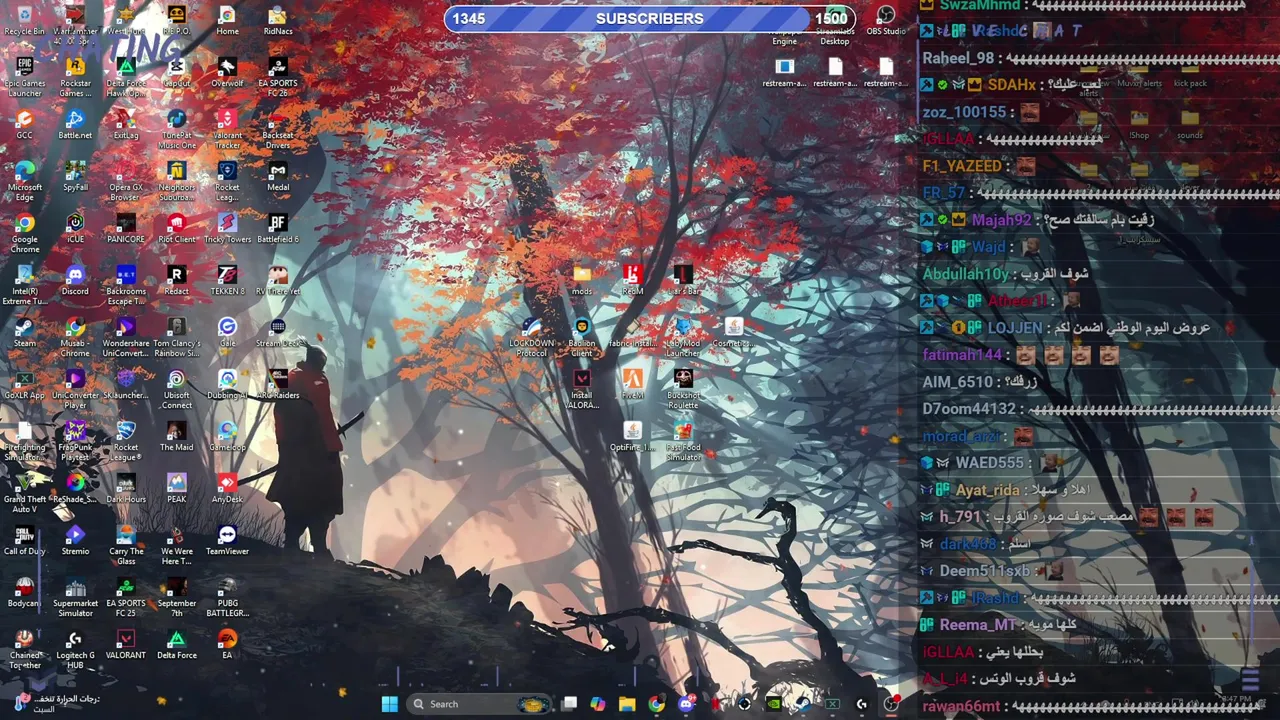Select the PEAK desktop icon
Image resolution: width=1280 pixels, height=720 pixels.
pos(177,489)
